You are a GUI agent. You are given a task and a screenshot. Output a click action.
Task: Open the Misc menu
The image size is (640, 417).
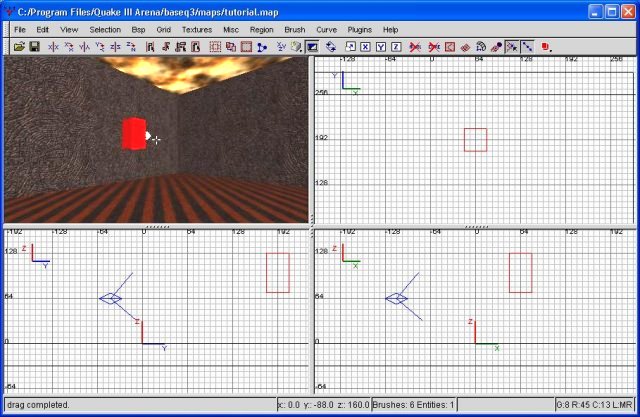(231, 30)
